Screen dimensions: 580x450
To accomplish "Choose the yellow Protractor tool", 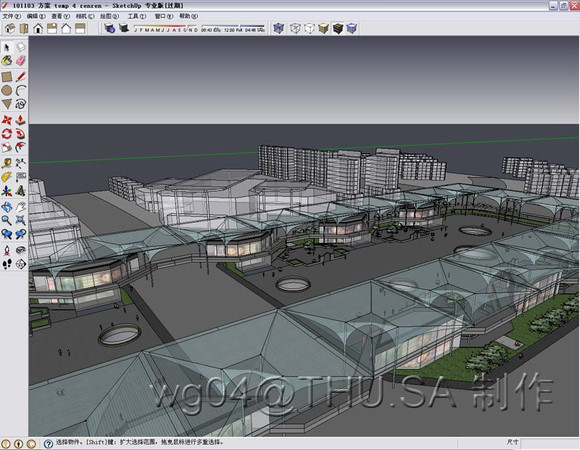I will 6,177.
